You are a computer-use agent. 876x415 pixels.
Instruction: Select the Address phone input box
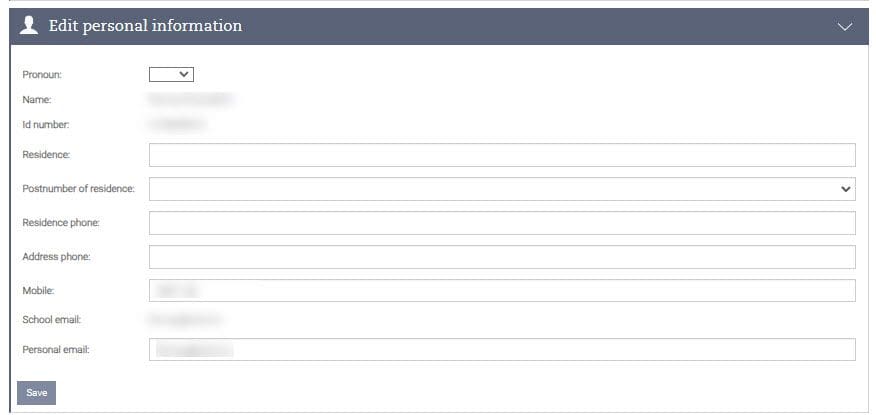502,256
